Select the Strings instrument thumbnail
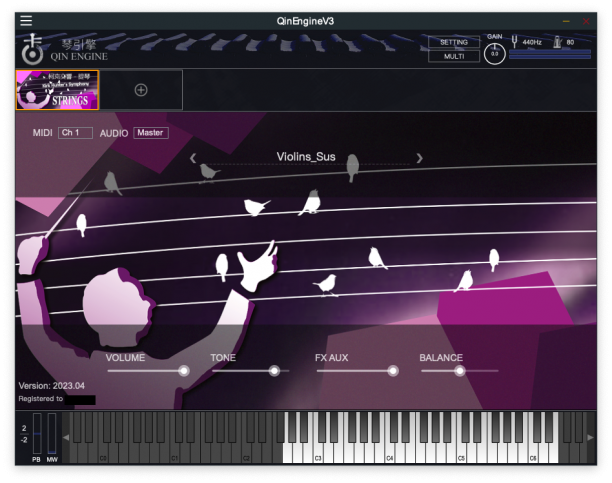Viewport: 612px width, 483px height. 57,90
